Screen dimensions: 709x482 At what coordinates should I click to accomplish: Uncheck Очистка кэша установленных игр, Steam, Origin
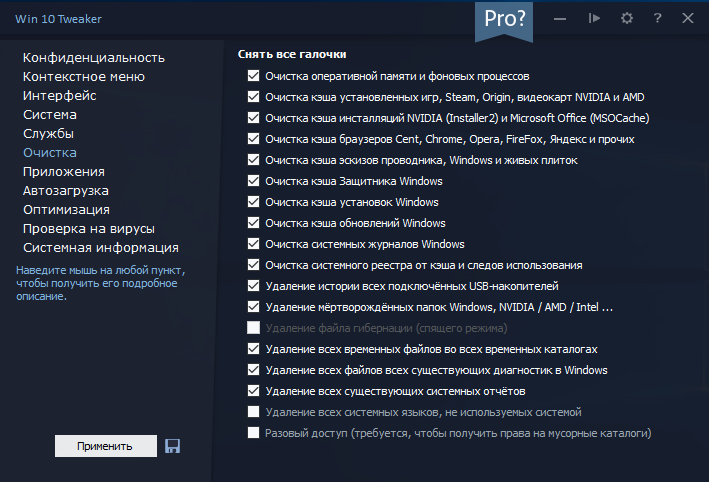[x=253, y=96]
